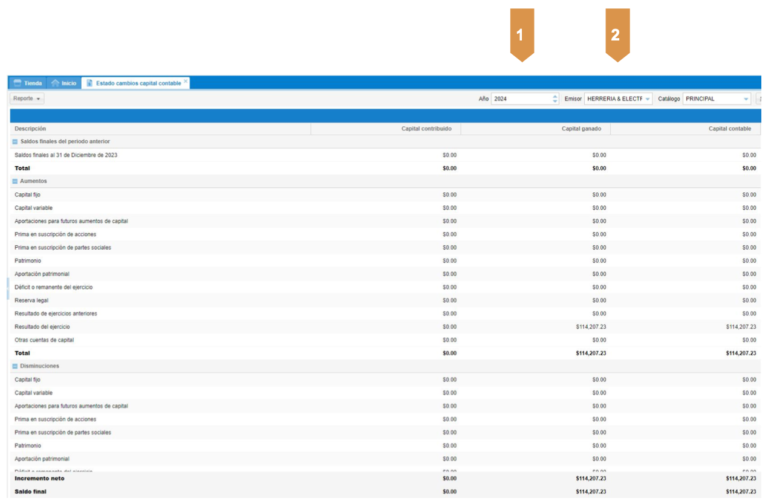
Task: Collapse the Saldos finales del periodo anterior group
Action: point(15,142)
